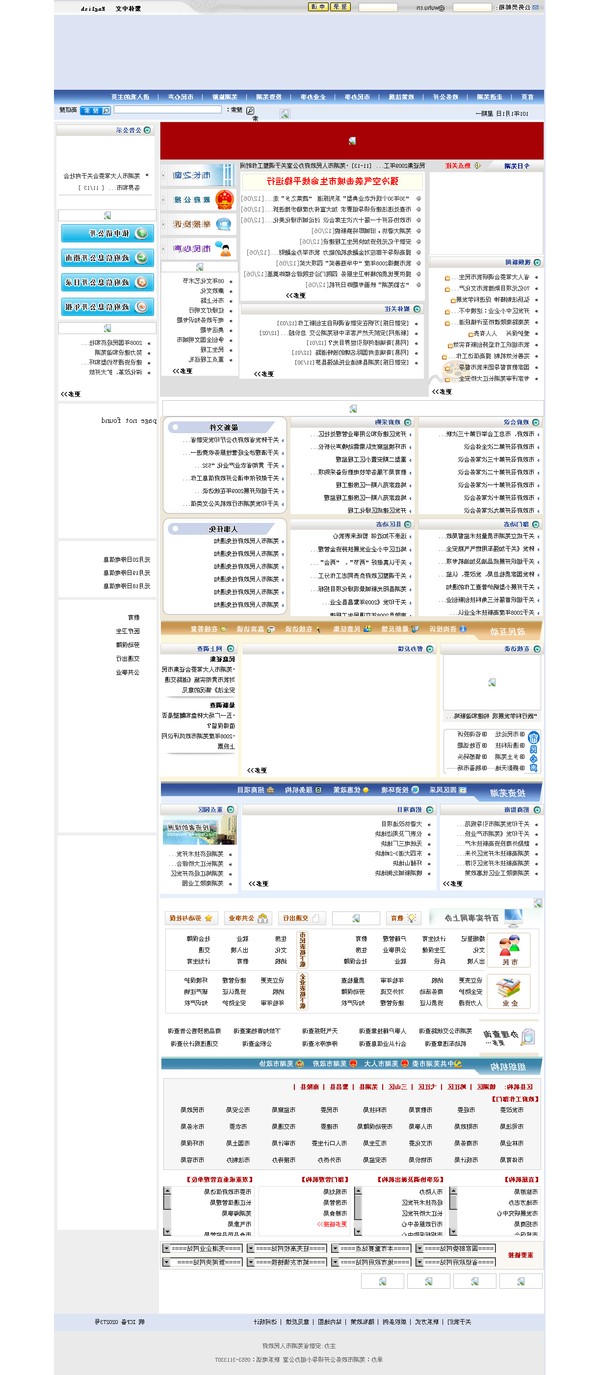This screenshot has height=1375, width=600.
Task: Click the 政府信息公开目录 button
Action: pyautogui.click(x=106, y=282)
